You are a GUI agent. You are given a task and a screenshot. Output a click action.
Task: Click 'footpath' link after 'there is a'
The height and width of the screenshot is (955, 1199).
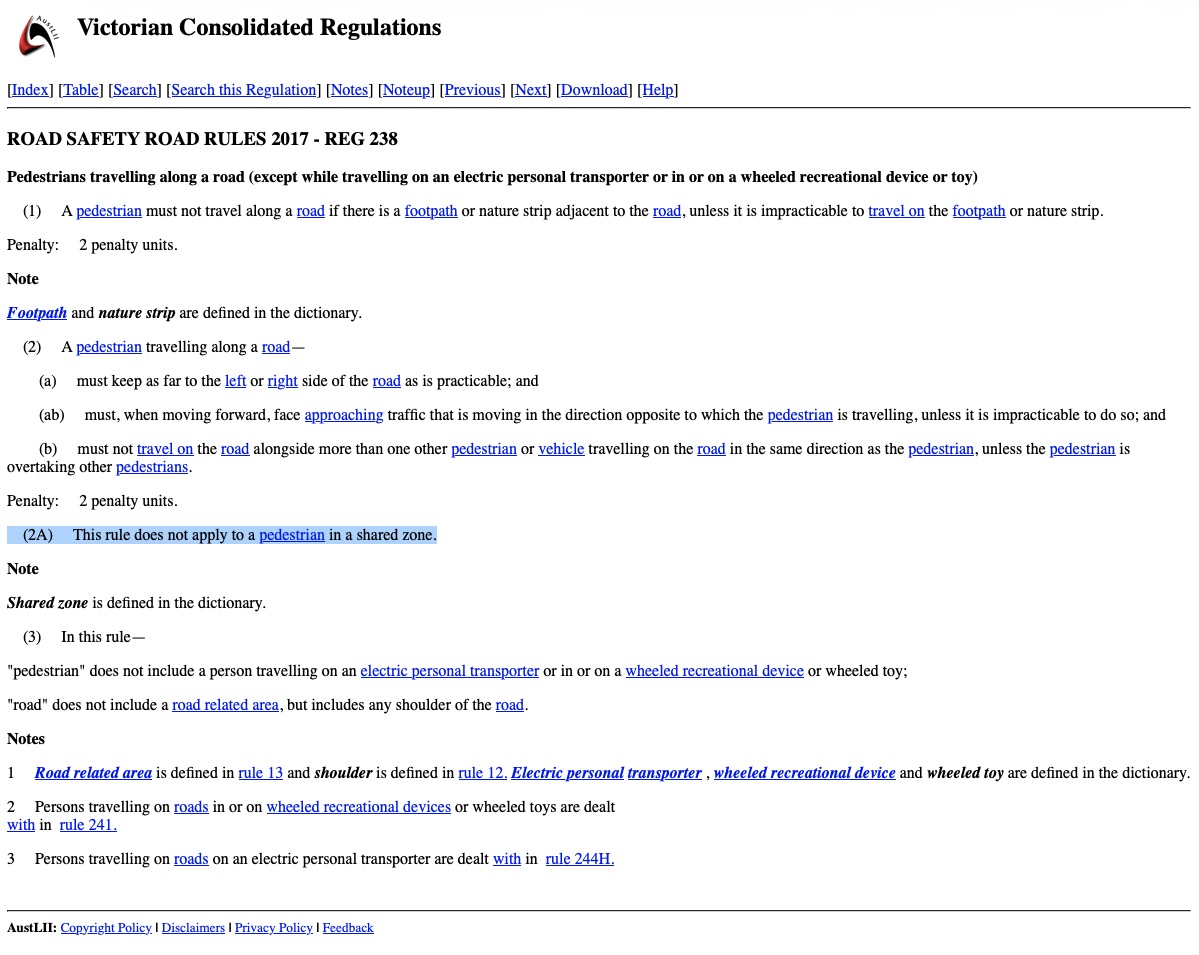coord(431,211)
